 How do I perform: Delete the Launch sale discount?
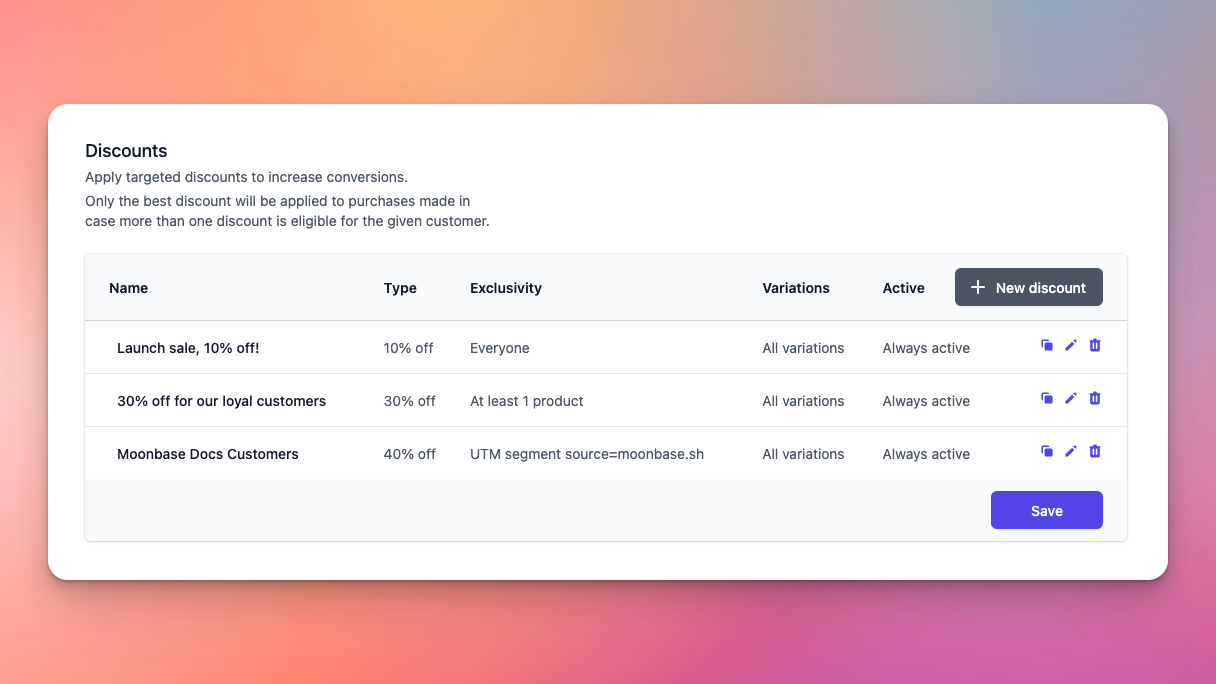(1095, 345)
